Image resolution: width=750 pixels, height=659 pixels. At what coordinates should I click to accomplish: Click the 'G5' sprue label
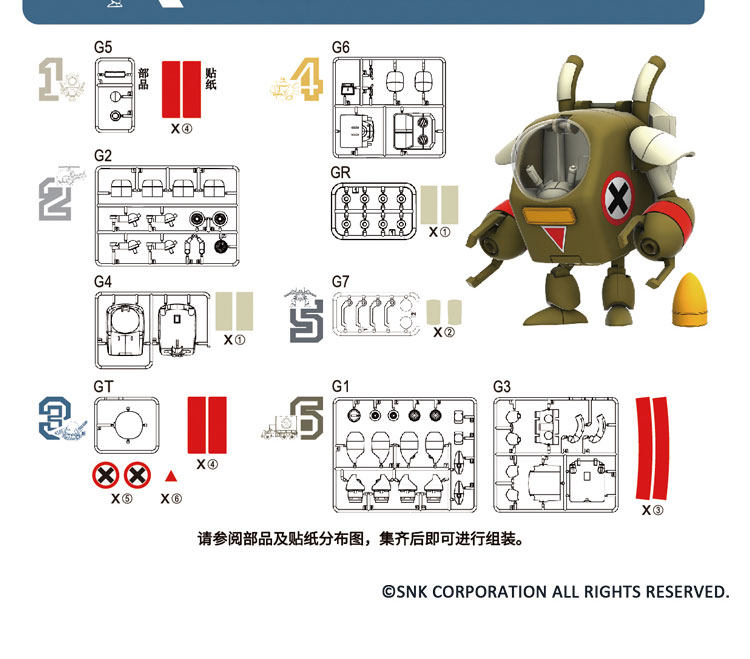(103, 47)
